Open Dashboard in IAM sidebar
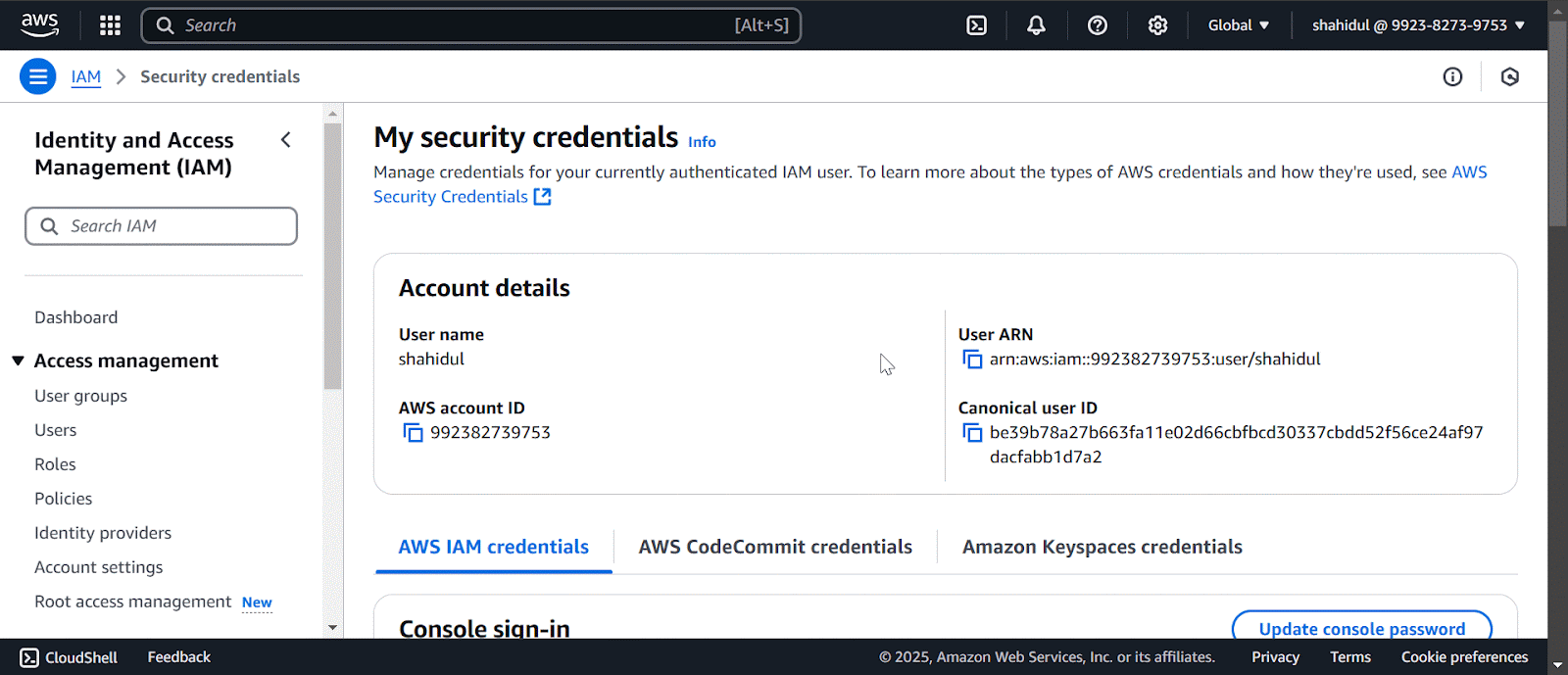Viewport: 1568px width, 675px height. tap(76, 317)
